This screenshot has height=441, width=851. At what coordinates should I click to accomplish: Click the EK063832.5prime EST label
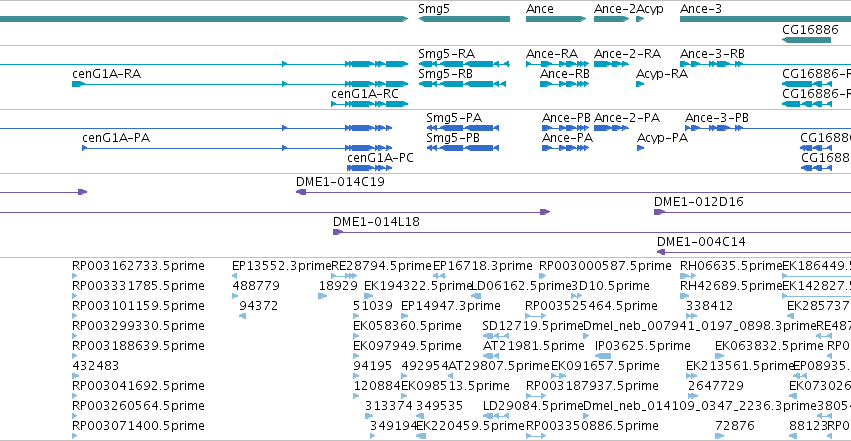[x=769, y=346]
